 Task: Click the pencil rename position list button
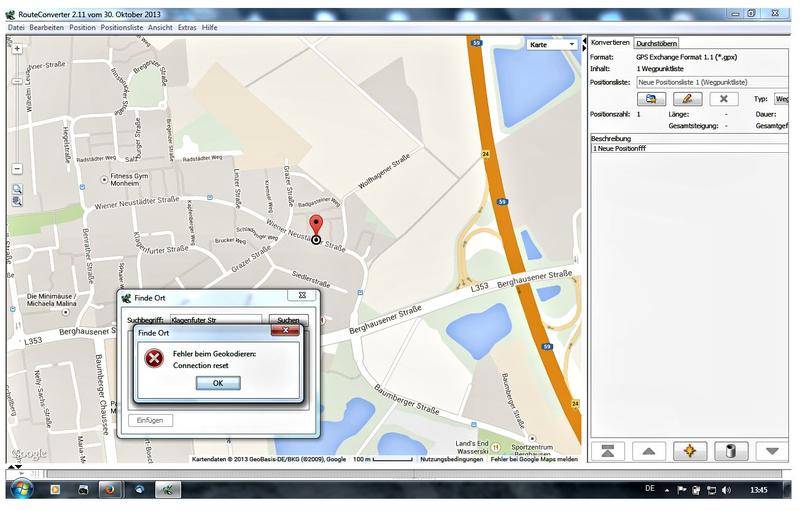pyautogui.click(x=687, y=98)
